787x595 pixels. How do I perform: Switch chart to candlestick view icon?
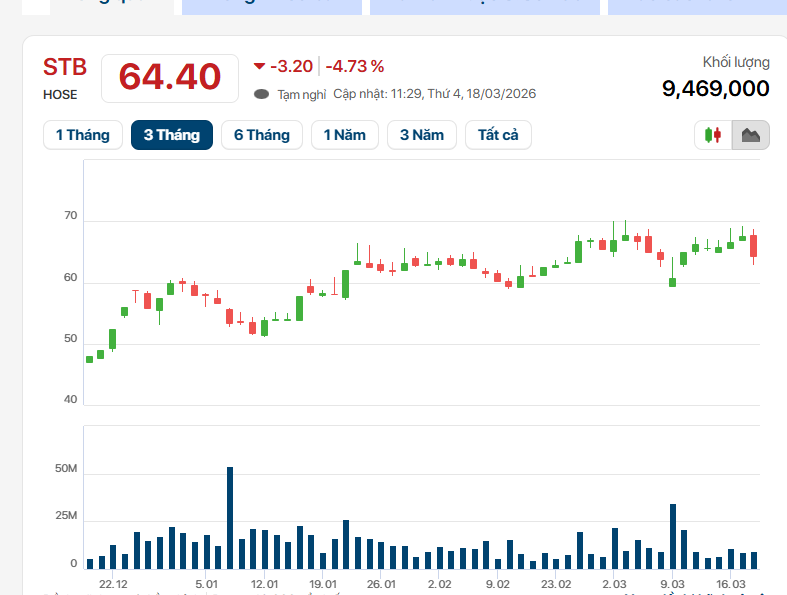(713, 135)
